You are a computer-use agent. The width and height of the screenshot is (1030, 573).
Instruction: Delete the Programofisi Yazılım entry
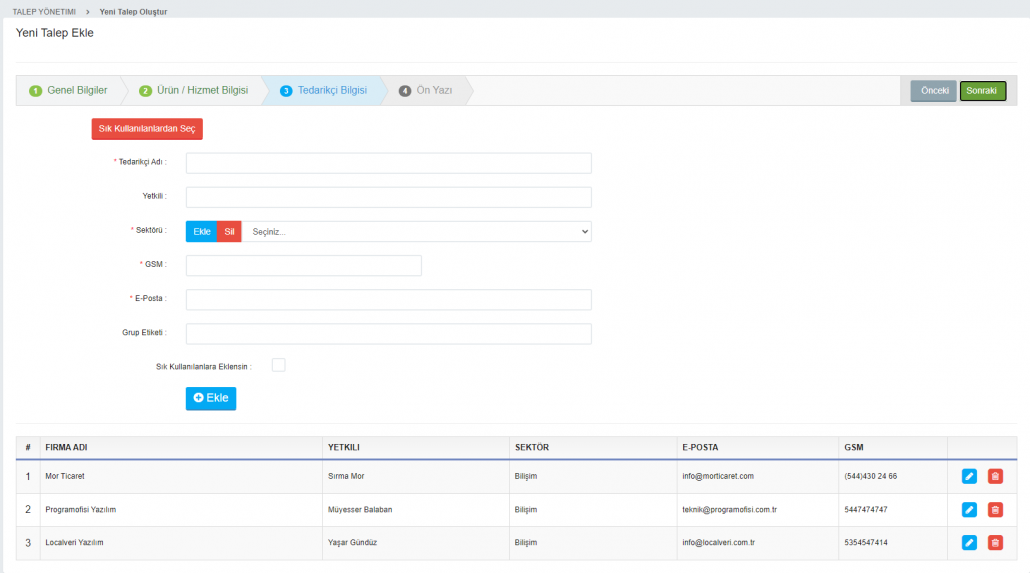995,510
